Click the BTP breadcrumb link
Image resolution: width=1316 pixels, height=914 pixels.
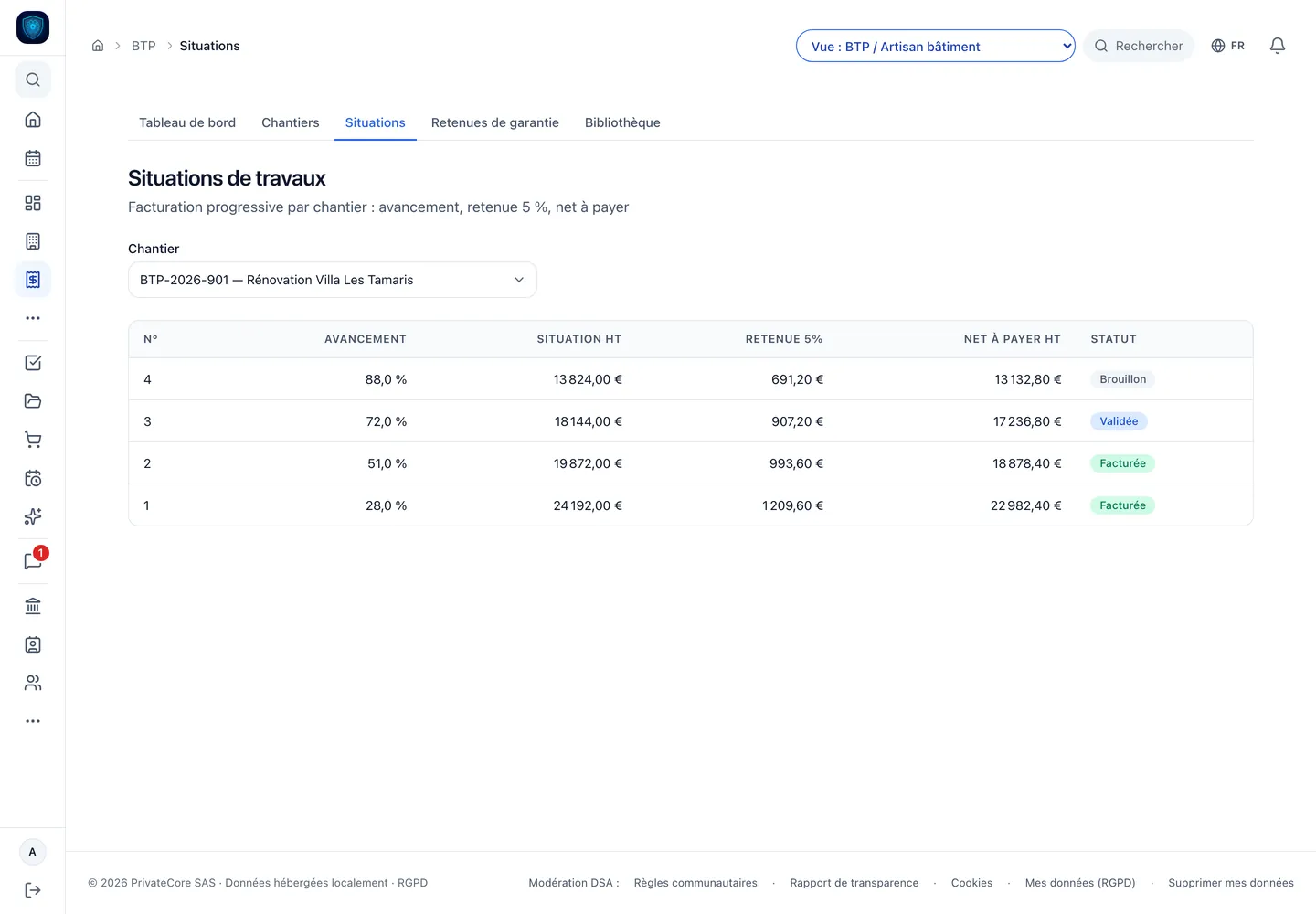[x=143, y=46]
